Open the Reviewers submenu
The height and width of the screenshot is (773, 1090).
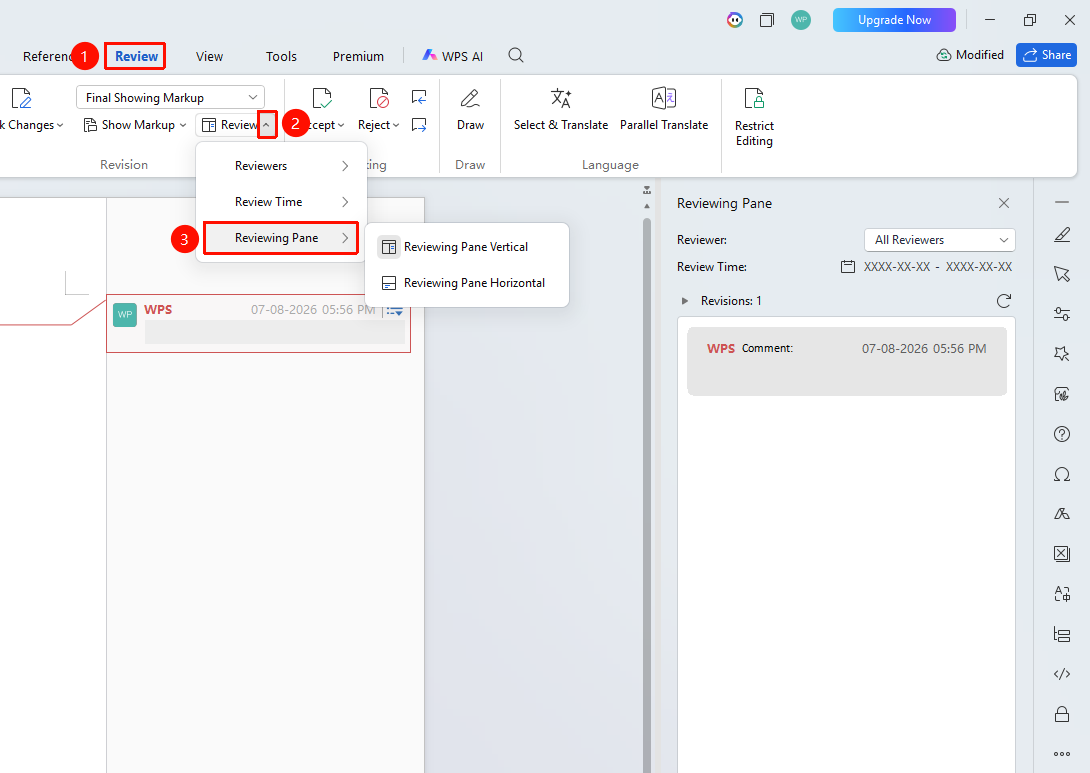click(x=282, y=166)
